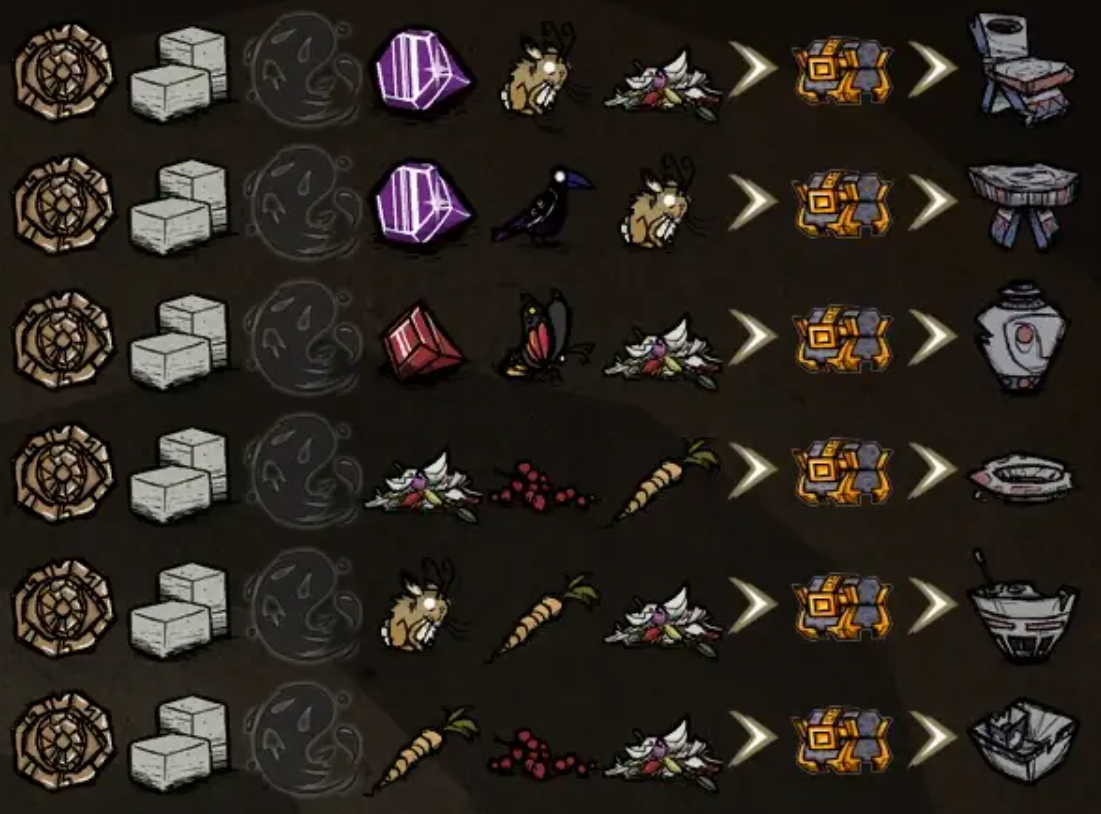
Task: Choose the square stone bowl result
Action: (x=1022, y=740)
